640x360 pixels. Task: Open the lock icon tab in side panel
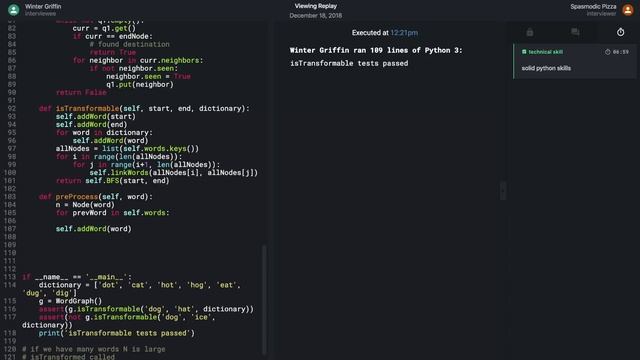(530, 32)
